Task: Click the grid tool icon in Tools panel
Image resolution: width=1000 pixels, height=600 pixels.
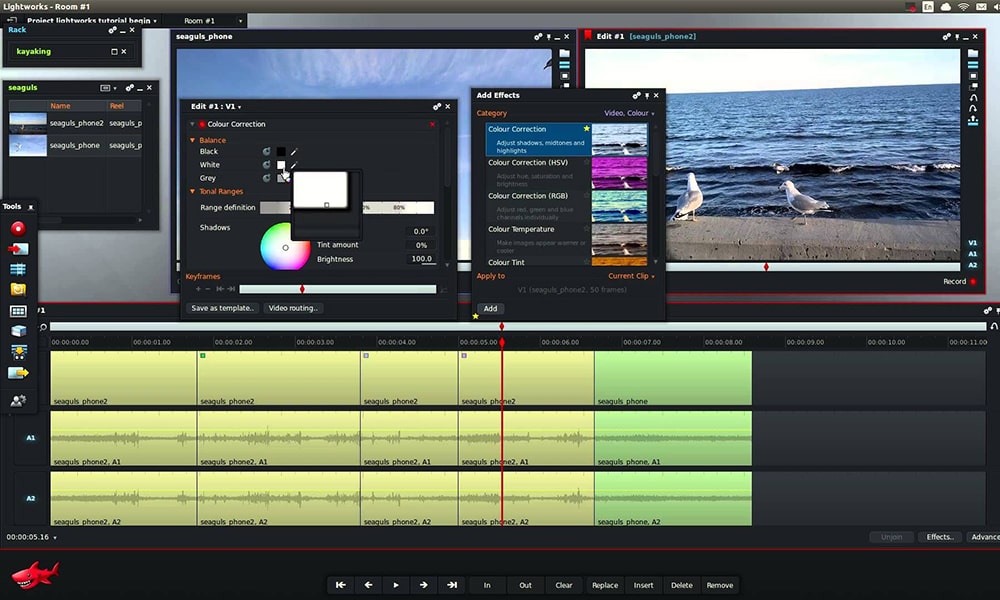Action: [18, 311]
